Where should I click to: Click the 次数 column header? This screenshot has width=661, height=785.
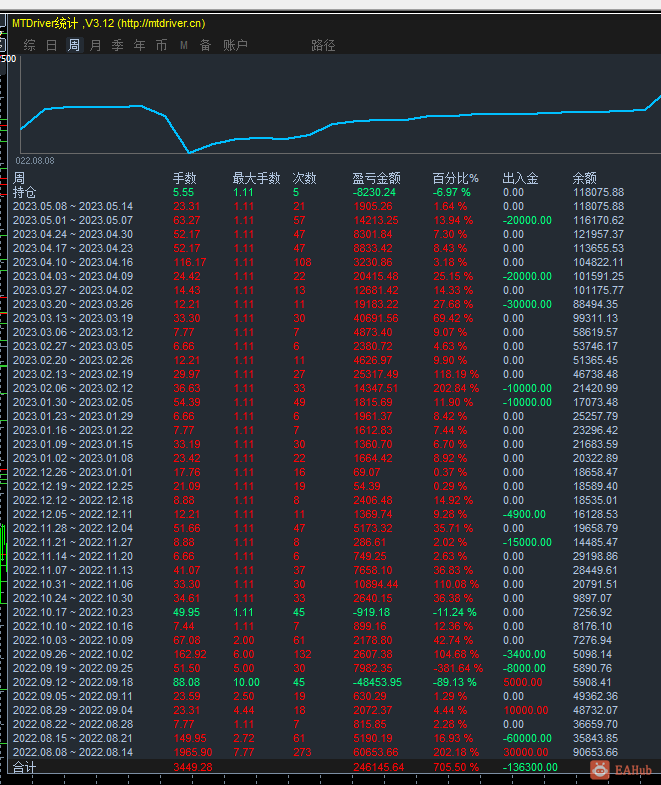(x=304, y=178)
